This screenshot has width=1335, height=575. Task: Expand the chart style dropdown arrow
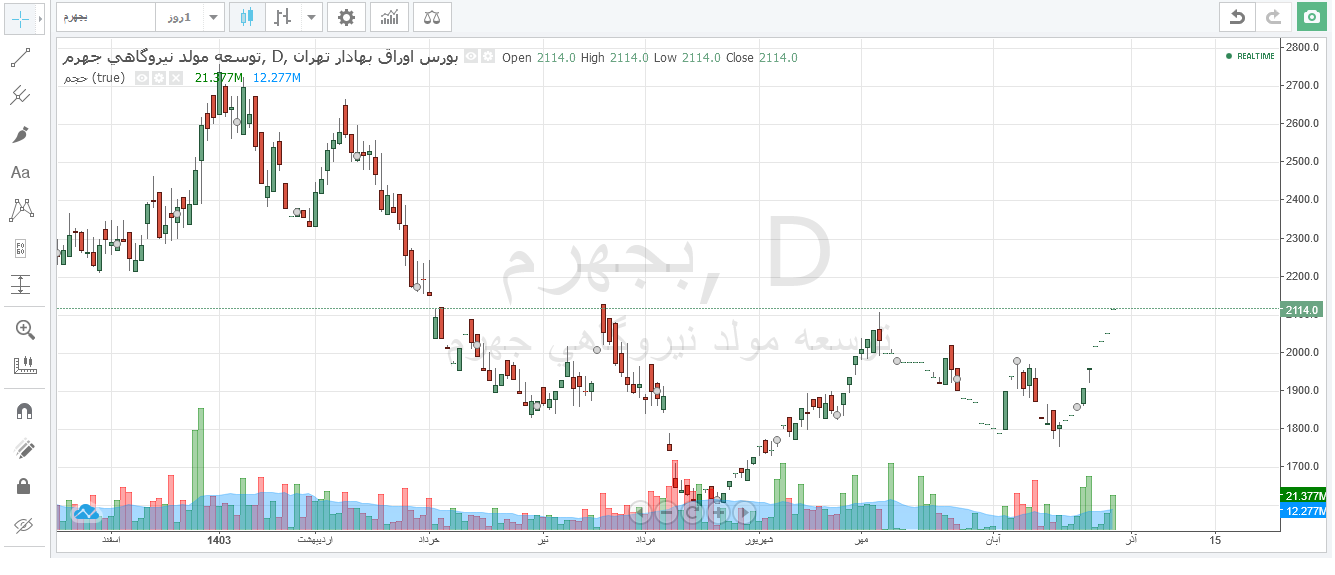pyautogui.click(x=310, y=17)
